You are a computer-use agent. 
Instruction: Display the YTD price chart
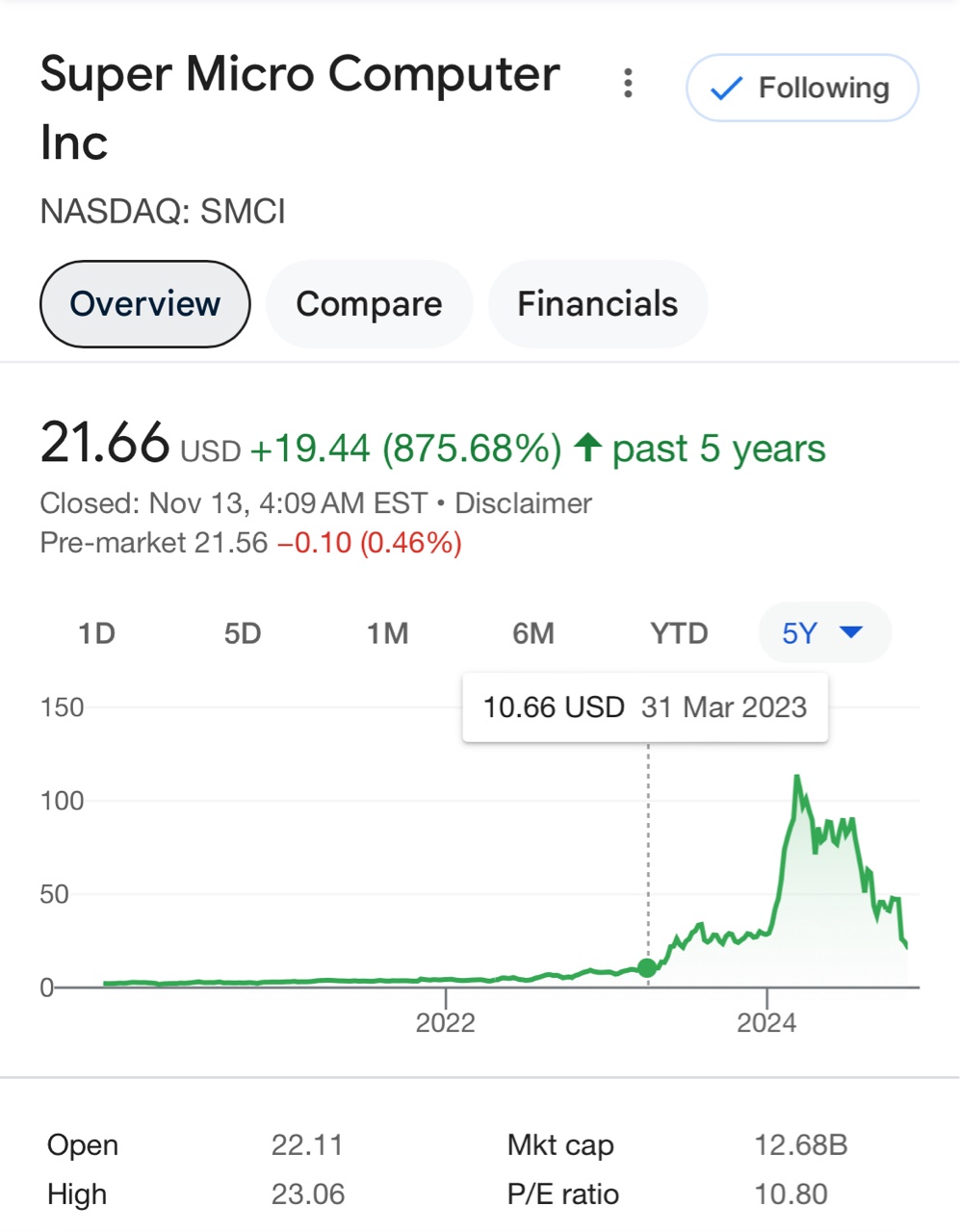[679, 633]
